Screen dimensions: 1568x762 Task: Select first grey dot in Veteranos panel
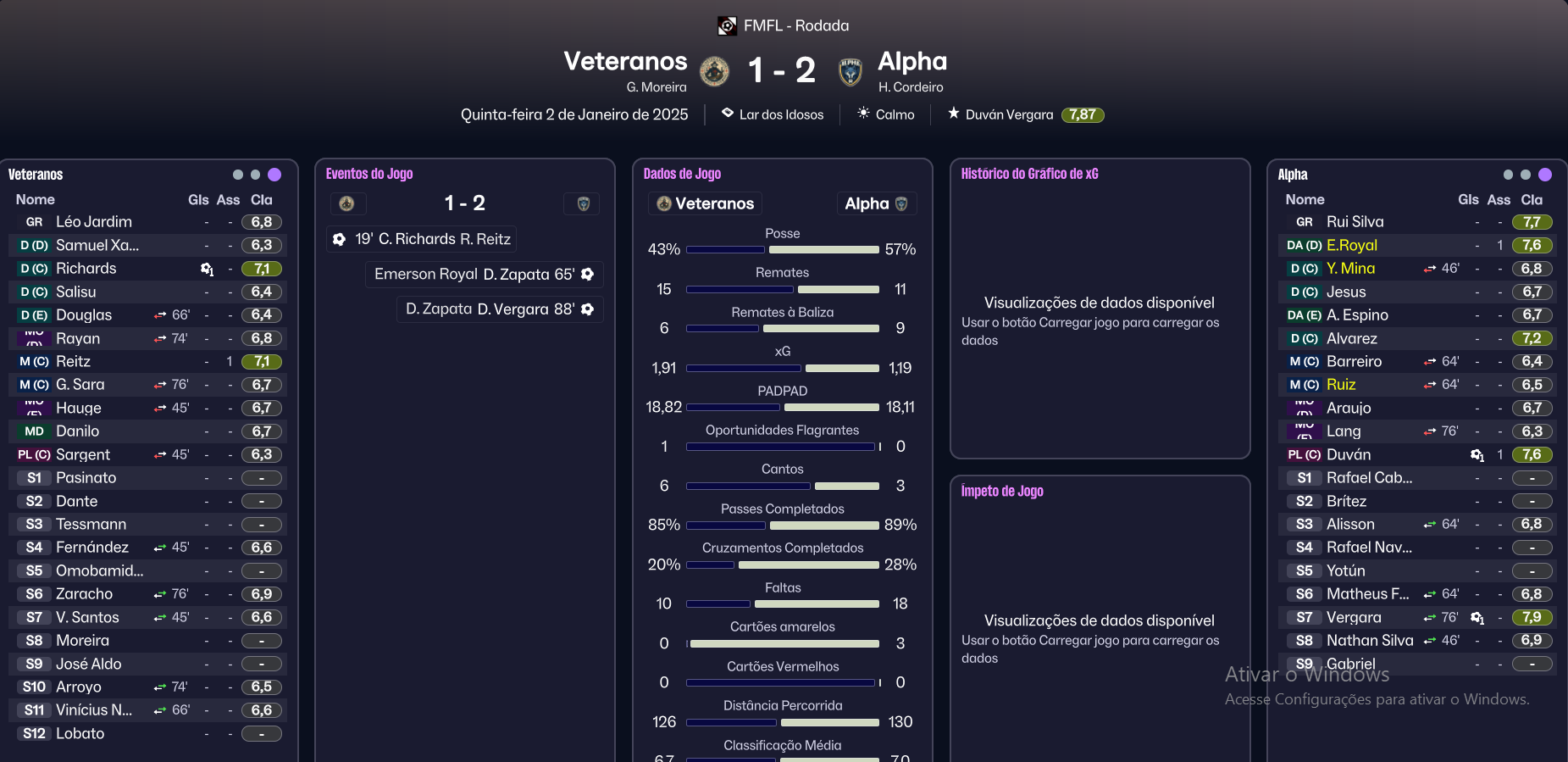(x=238, y=175)
